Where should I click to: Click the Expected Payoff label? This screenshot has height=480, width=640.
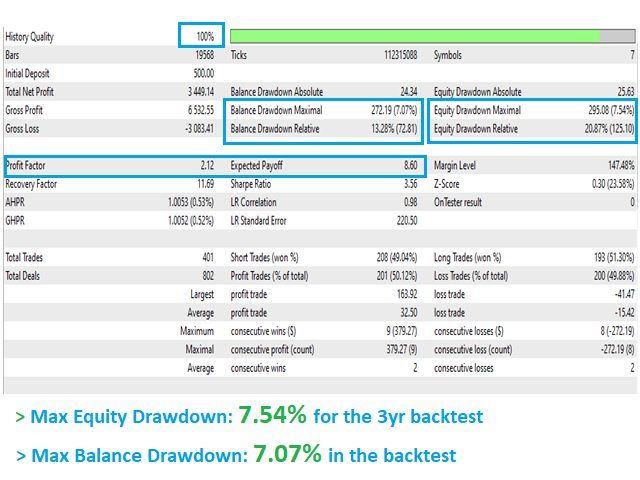click(x=256, y=165)
